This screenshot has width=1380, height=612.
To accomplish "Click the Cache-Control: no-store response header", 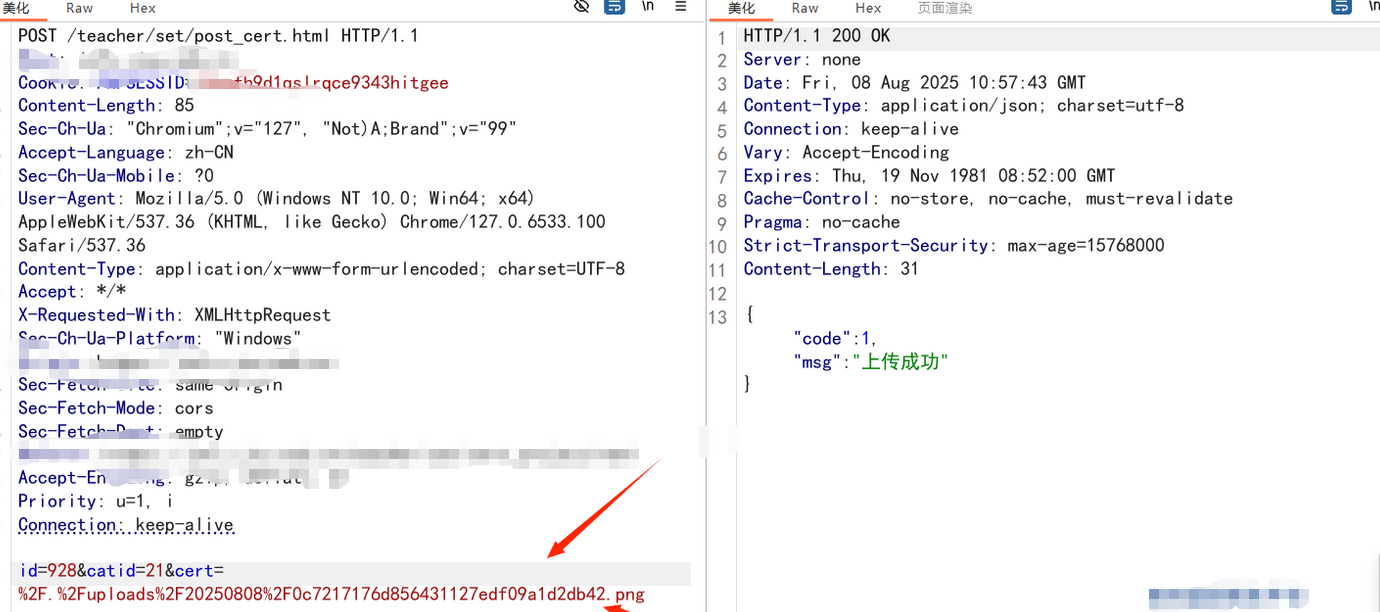I will point(988,199).
